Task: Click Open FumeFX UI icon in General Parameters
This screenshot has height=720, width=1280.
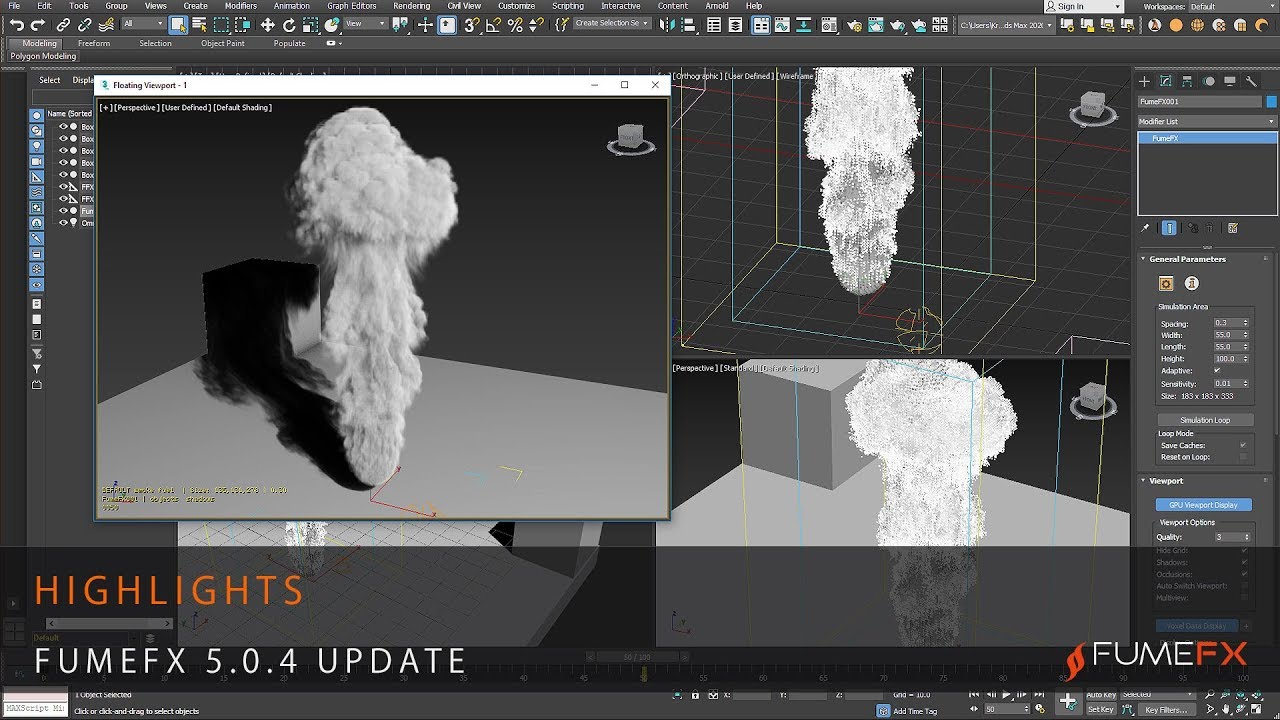Action: (1166, 284)
